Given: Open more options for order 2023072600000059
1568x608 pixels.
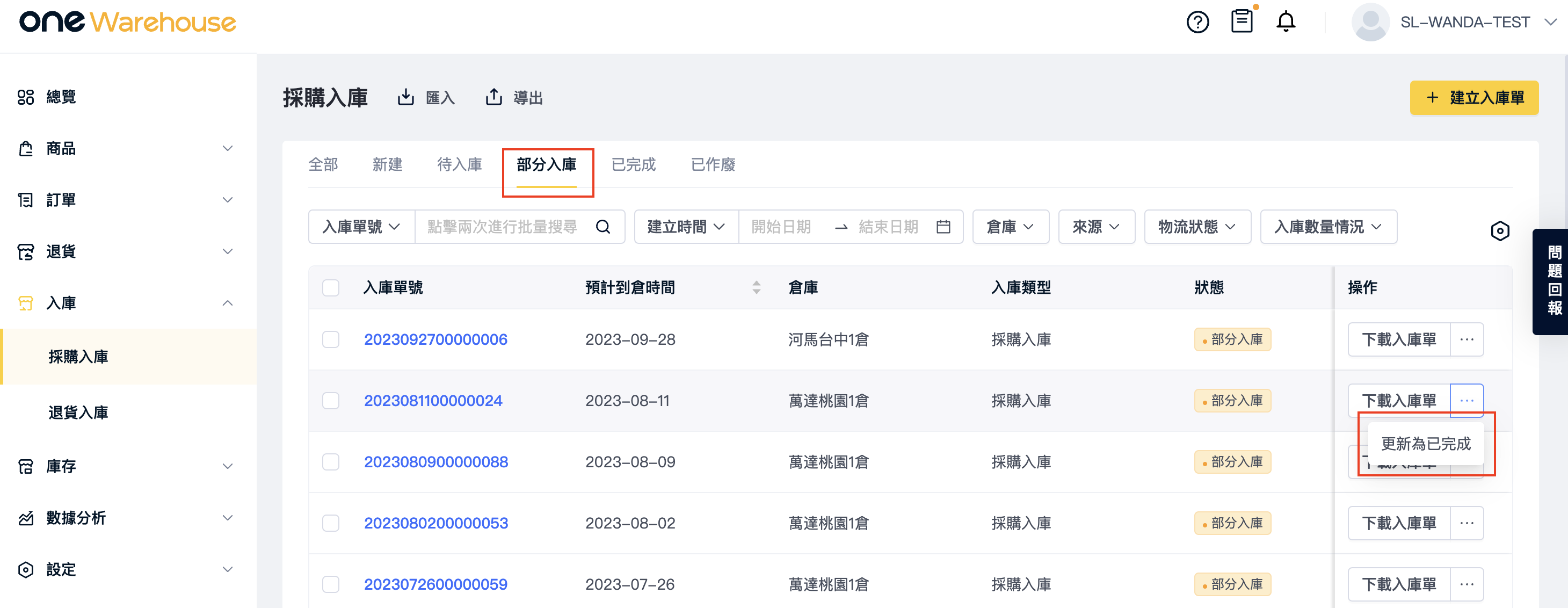Looking at the screenshot, I should point(1467,585).
